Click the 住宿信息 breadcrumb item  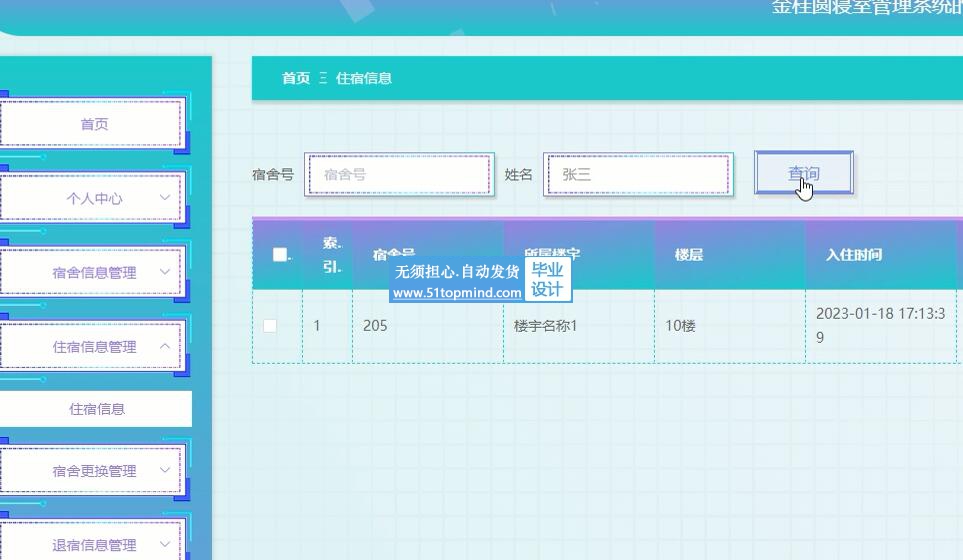point(364,78)
